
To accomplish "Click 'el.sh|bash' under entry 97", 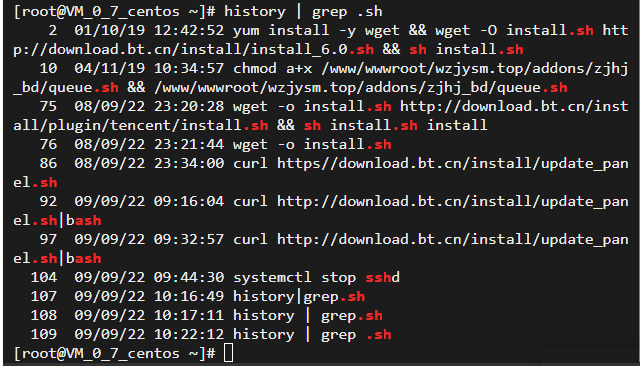I will tap(57, 258).
